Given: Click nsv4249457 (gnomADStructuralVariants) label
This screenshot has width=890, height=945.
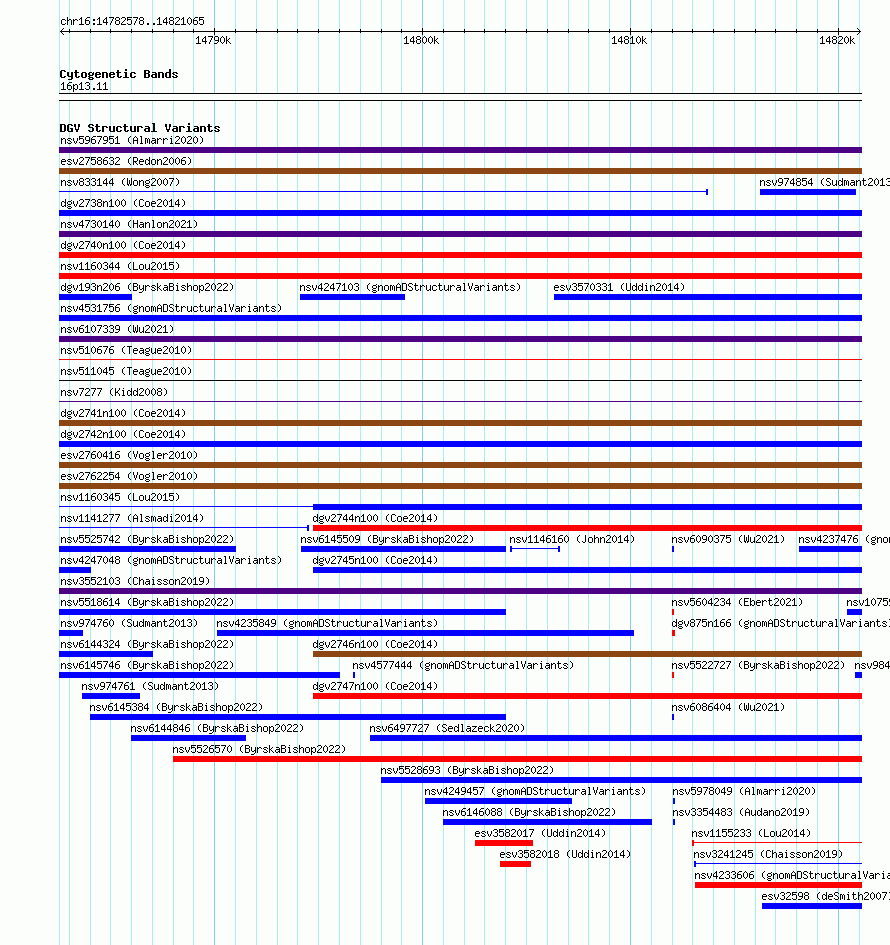Looking at the screenshot, I should point(535,791).
